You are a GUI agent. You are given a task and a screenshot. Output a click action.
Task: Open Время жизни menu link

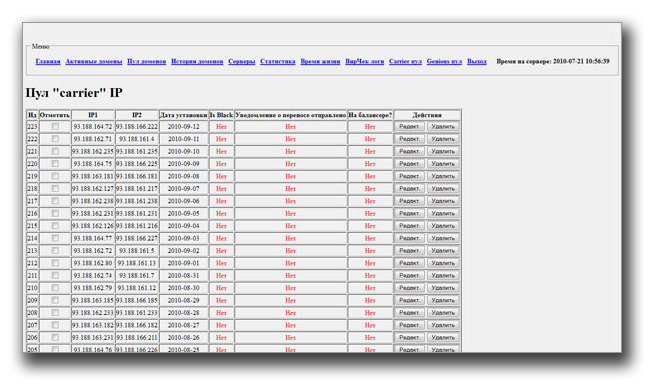point(320,61)
